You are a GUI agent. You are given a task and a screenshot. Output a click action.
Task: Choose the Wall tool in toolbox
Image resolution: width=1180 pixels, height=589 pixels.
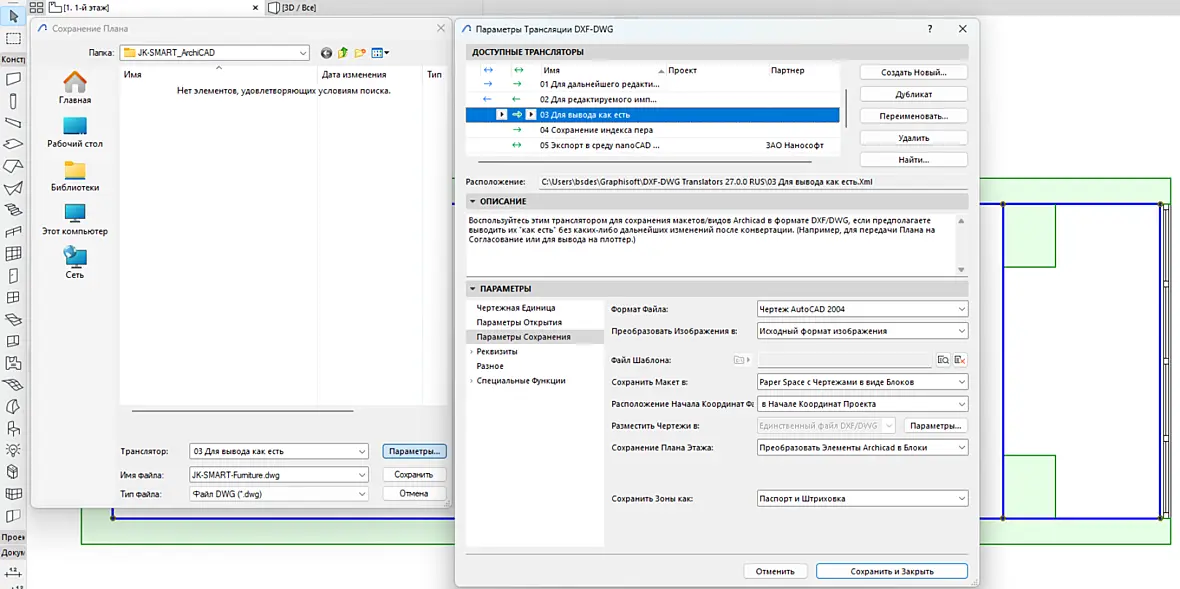[13, 78]
